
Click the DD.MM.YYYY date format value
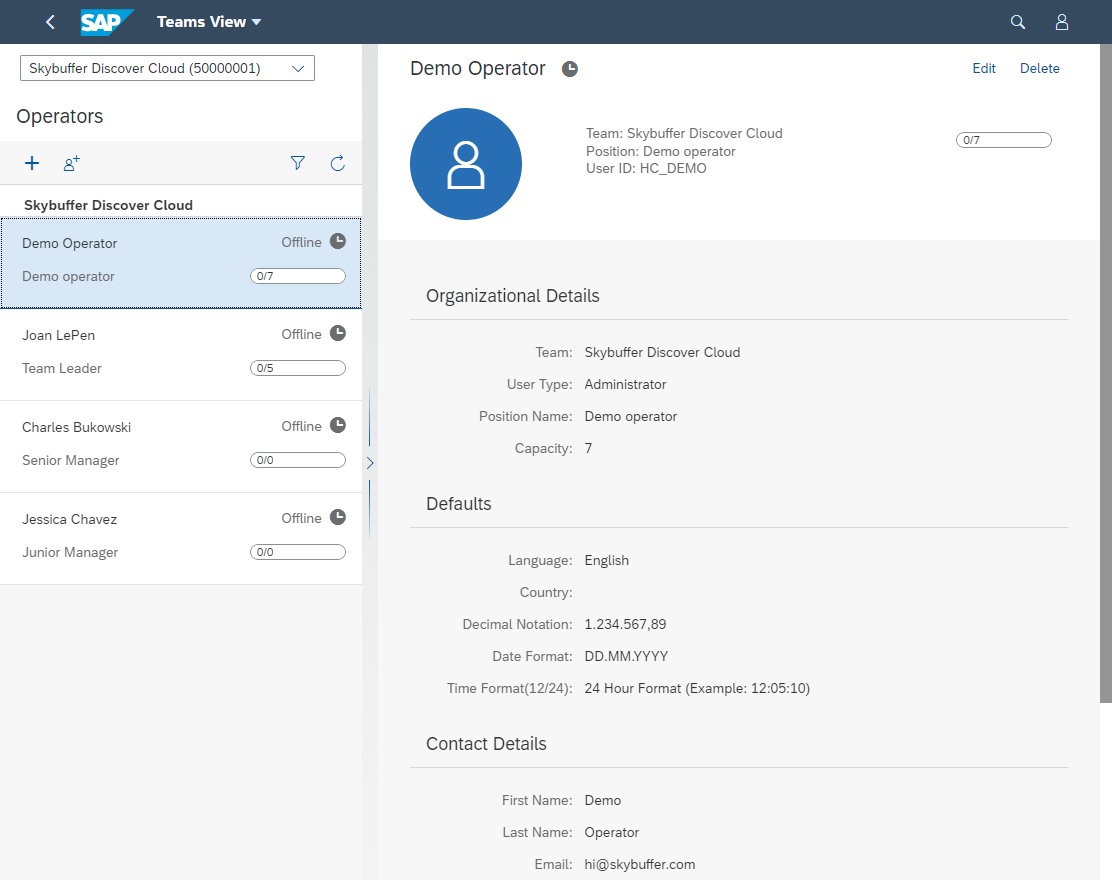pyautogui.click(x=626, y=656)
